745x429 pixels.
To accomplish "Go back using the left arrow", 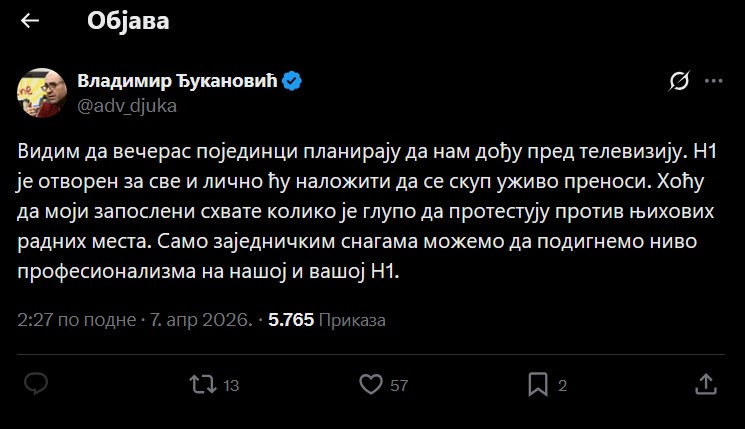I will 30,20.
